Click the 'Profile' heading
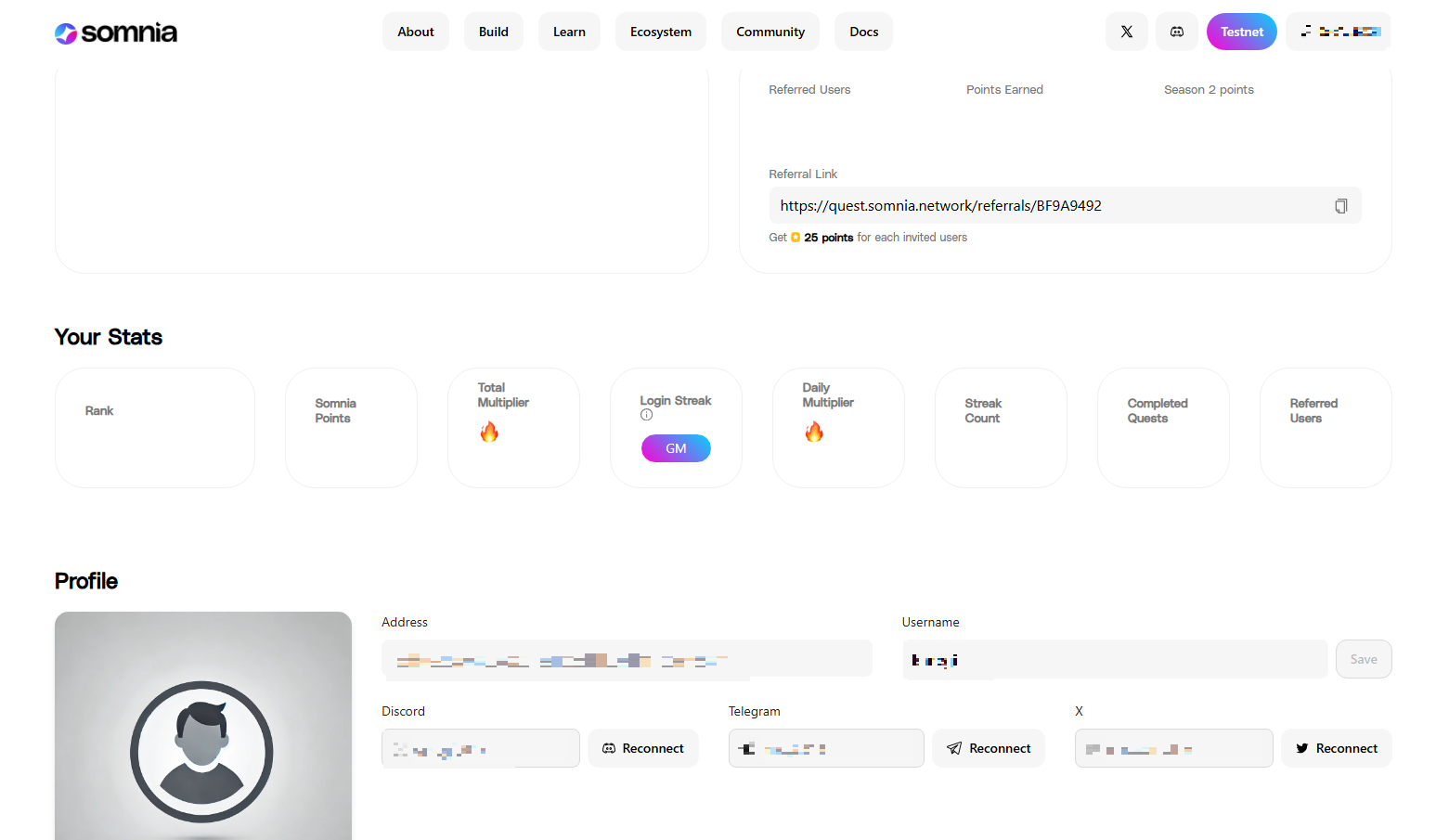This screenshot has height=840, width=1436. tap(86, 581)
